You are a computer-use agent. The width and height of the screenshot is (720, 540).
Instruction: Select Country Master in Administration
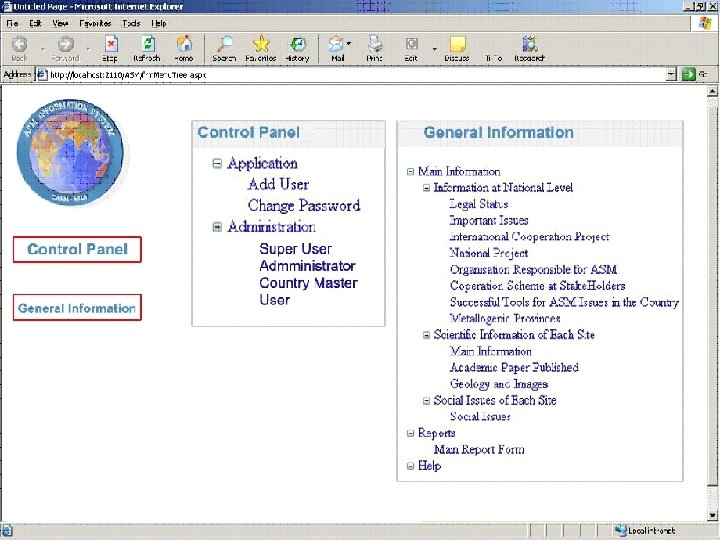point(308,283)
